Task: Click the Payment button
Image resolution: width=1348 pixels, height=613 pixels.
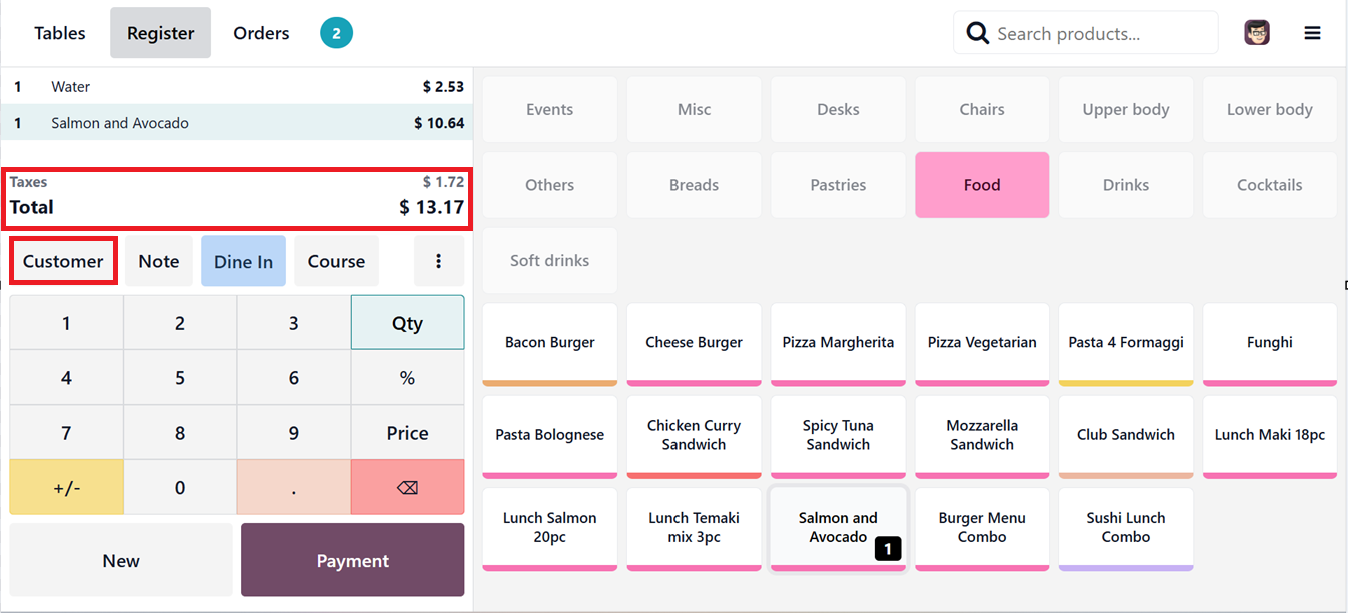Action: point(352,560)
